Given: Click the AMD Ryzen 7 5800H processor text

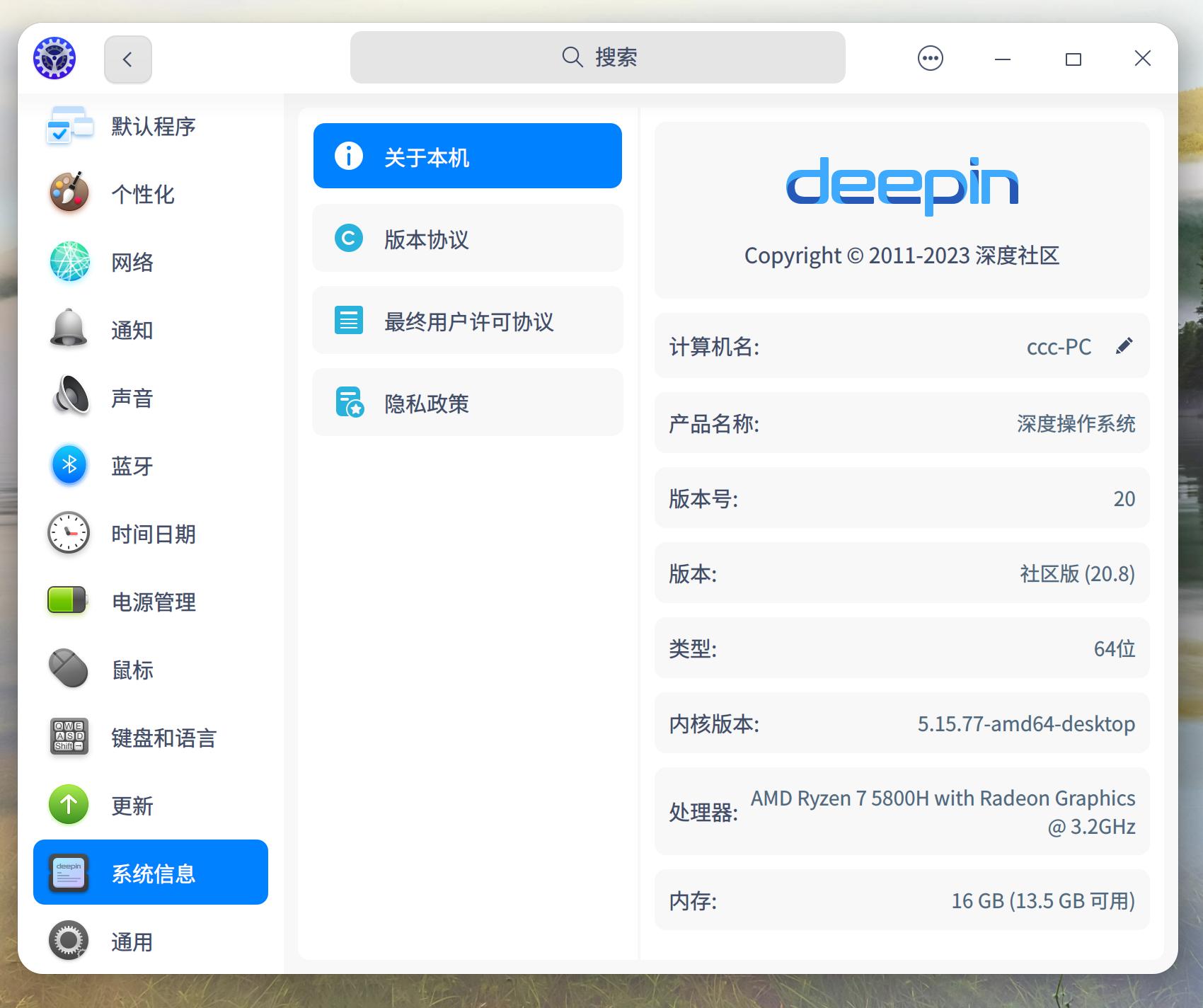Looking at the screenshot, I should pos(943,812).
